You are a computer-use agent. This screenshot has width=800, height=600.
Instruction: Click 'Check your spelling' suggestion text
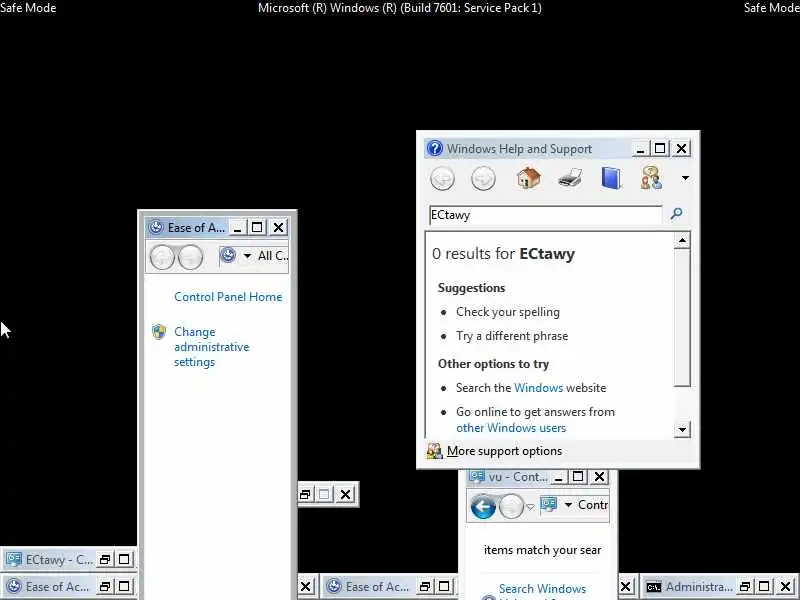click(x=508, y=312)
